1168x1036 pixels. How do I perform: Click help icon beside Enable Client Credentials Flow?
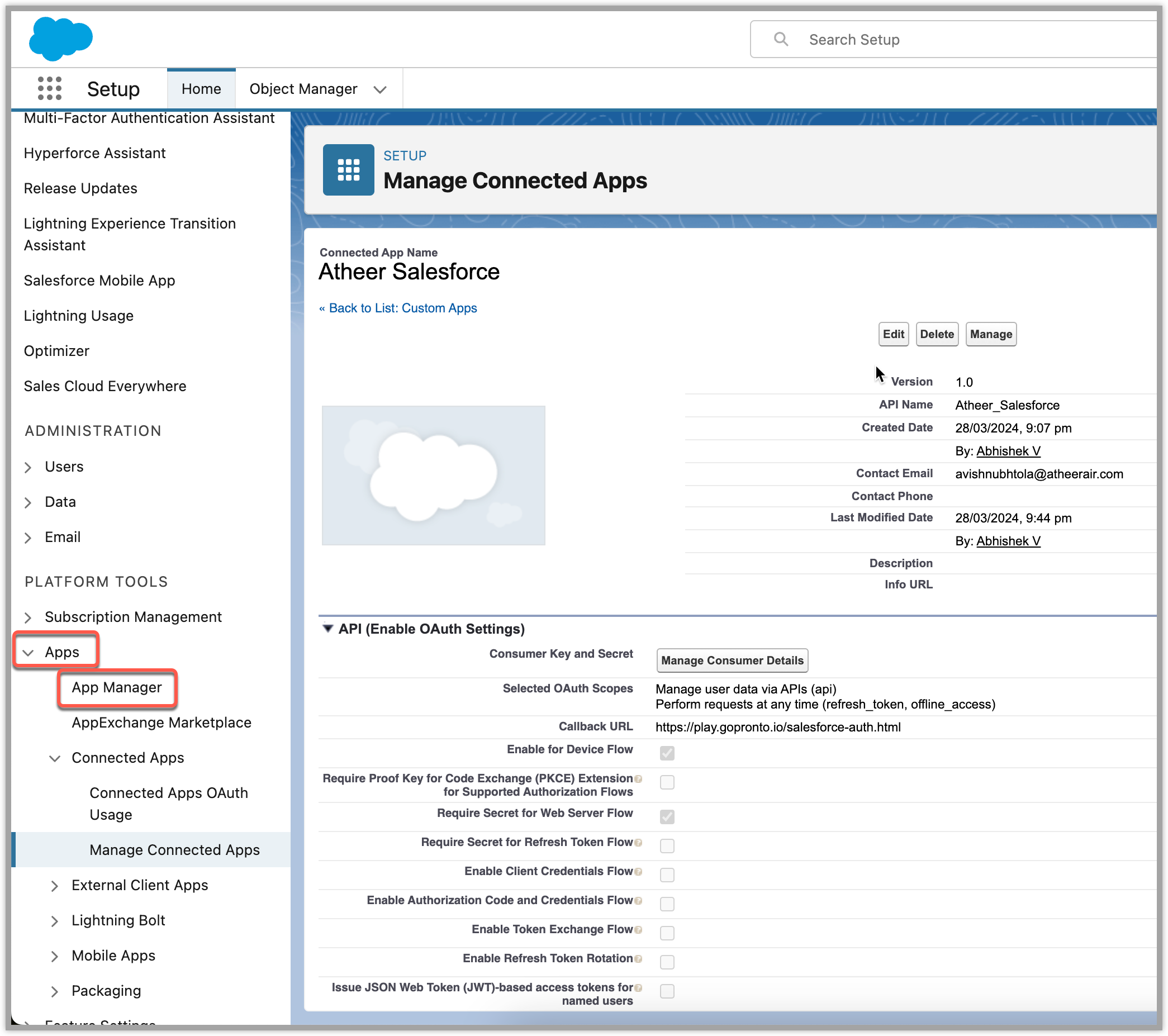coord(638,872)
